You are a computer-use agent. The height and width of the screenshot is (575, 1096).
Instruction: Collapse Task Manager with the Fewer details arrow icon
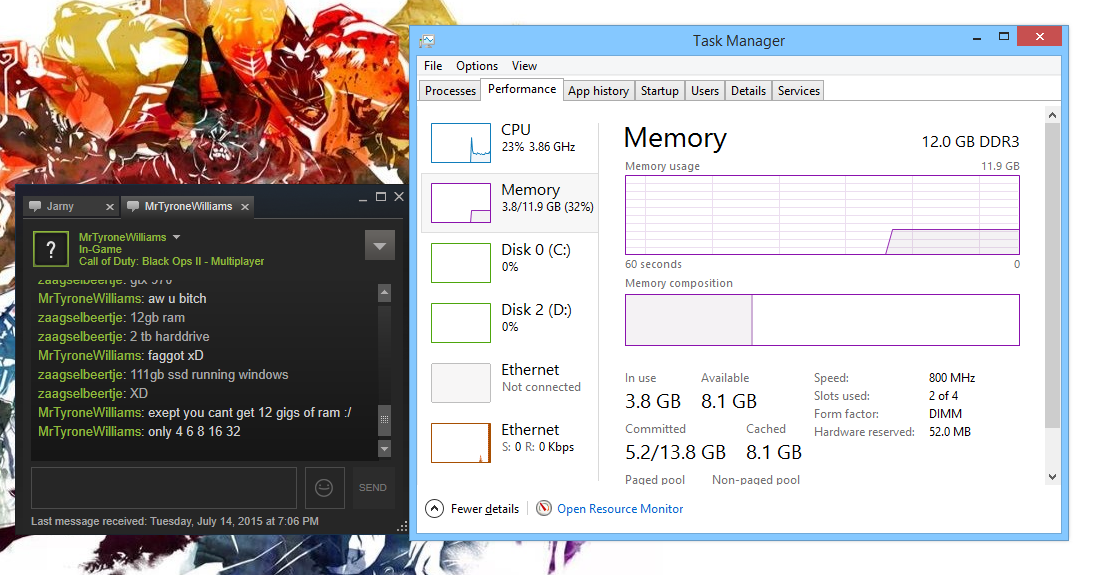tap(434, 509)
